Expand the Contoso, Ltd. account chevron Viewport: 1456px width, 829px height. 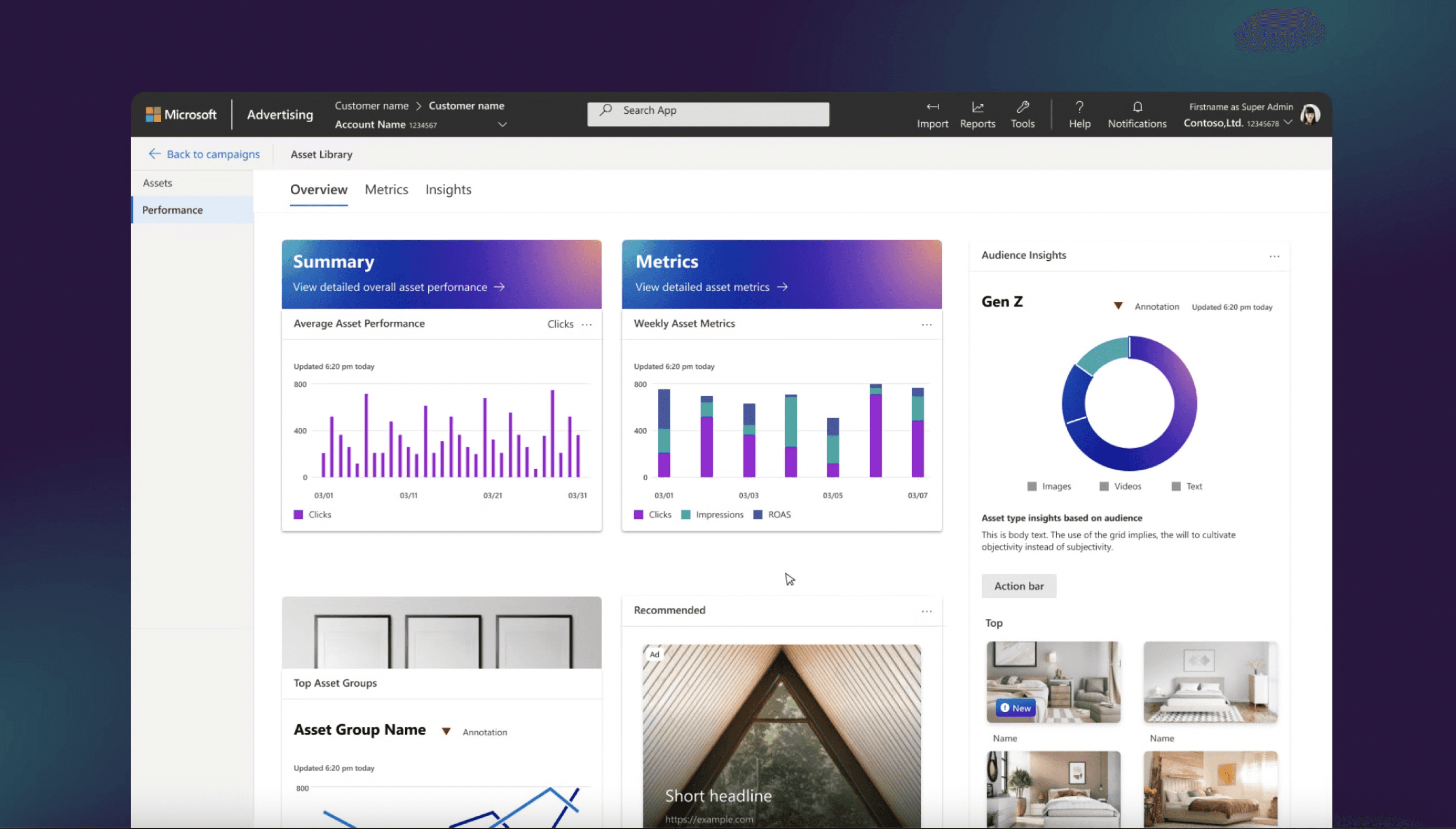point(1288,123)
